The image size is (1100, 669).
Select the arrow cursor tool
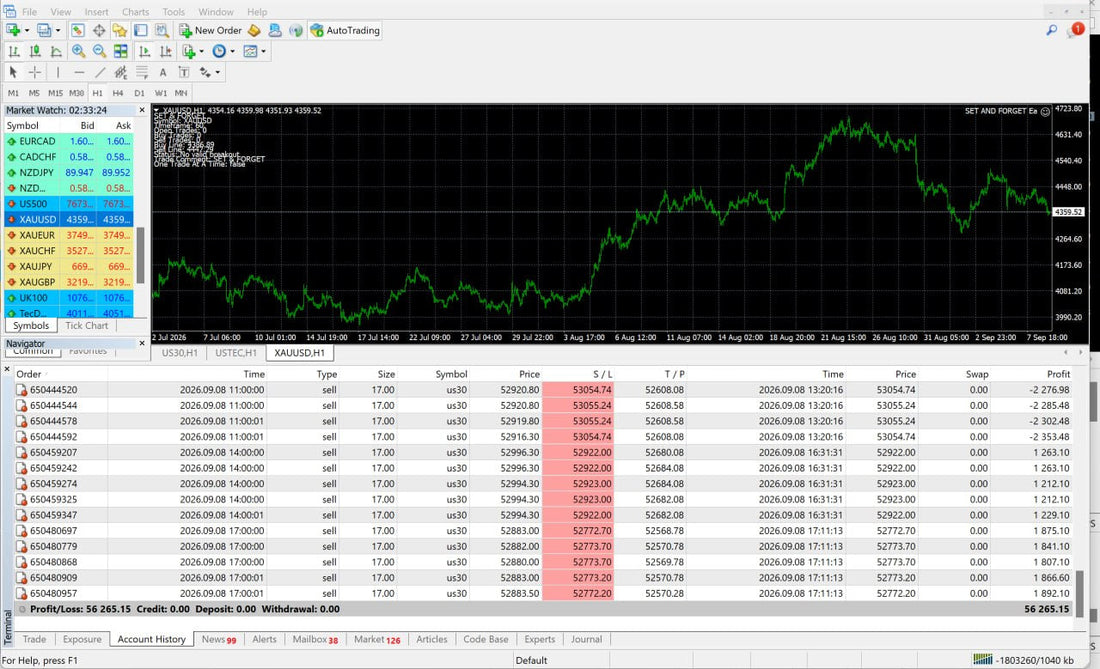[13, 72]
